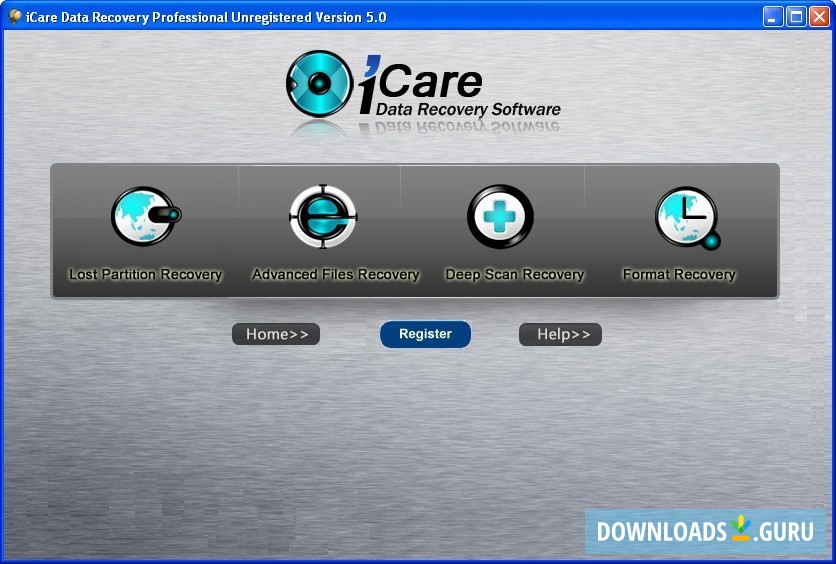Minimize the iCare window
This screenshot has height=564, width=836.
(773, 17)
